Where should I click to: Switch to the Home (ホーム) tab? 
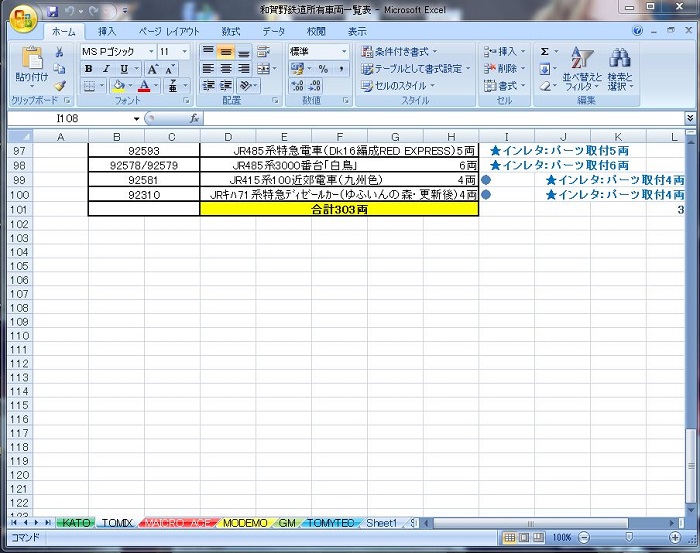pos(63,31)
